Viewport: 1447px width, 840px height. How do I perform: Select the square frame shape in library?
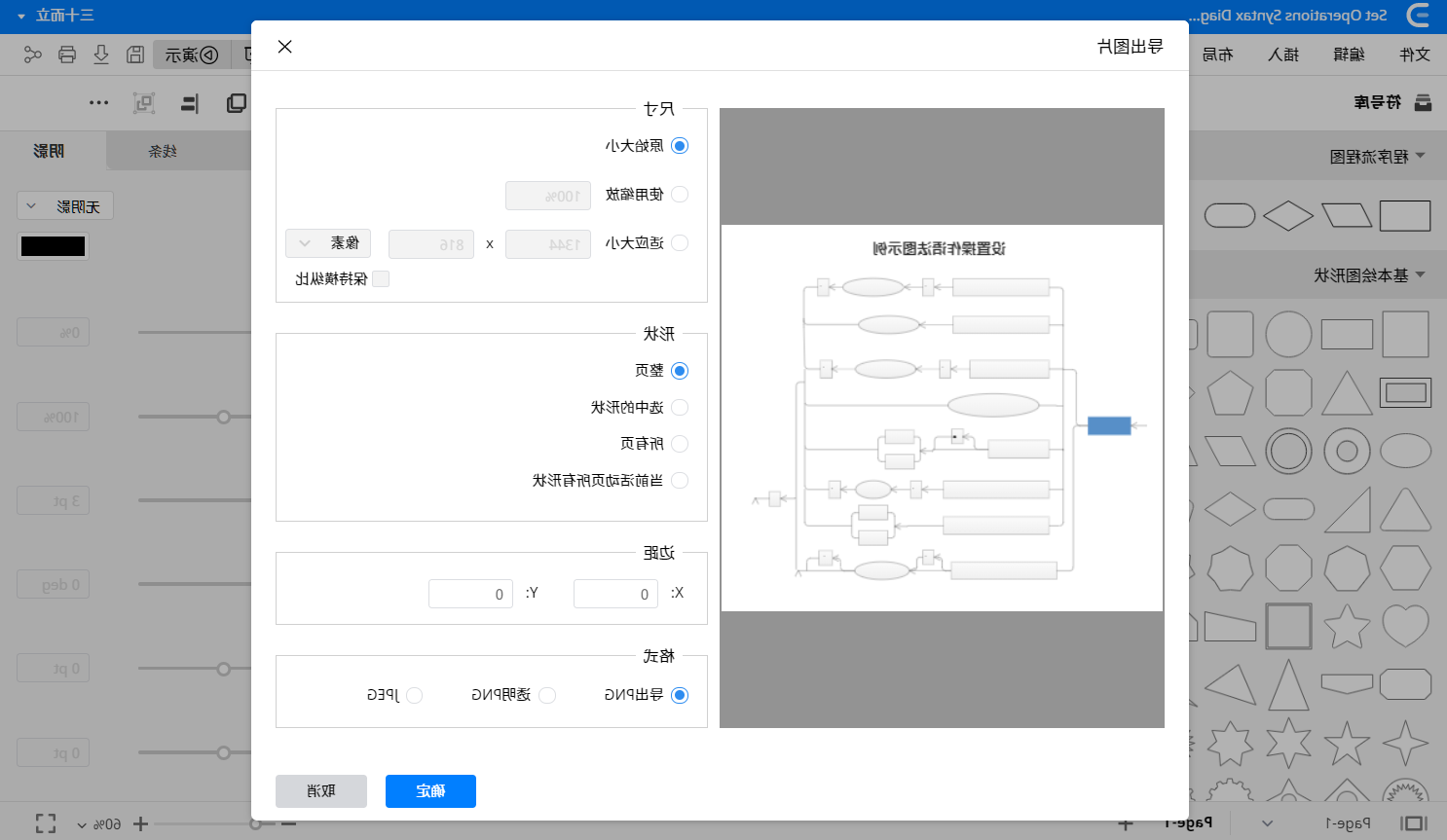point(1288,626)
